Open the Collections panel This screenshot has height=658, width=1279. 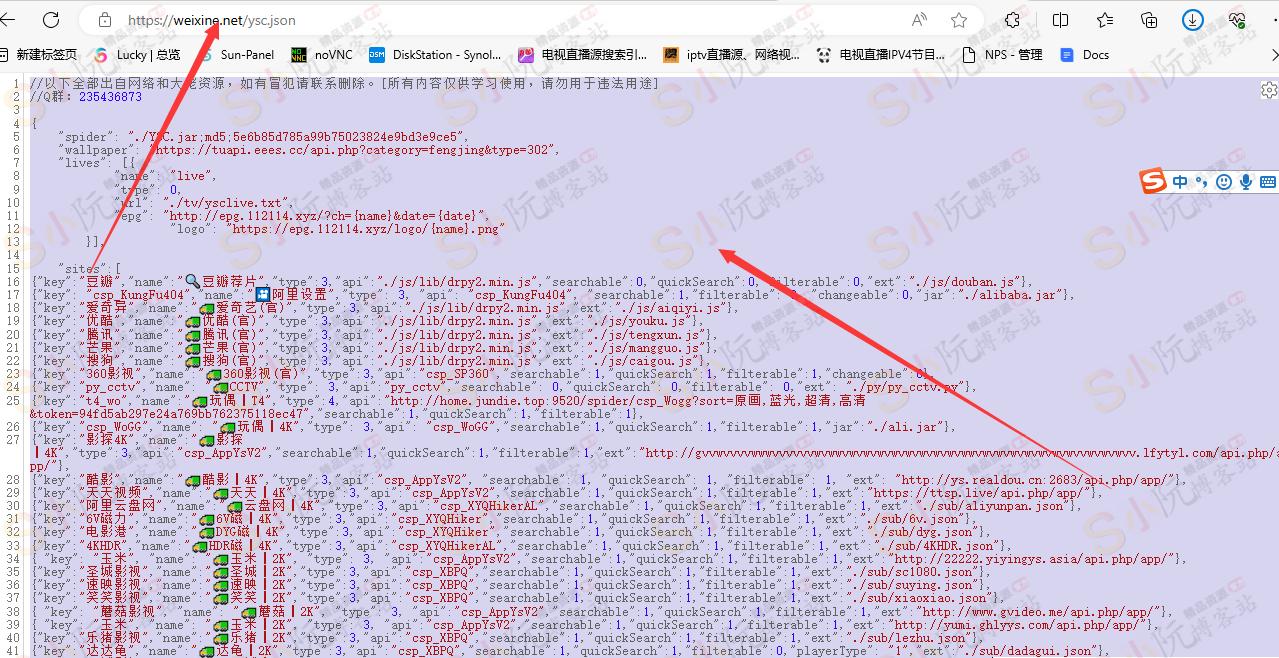click(1149, 20)
